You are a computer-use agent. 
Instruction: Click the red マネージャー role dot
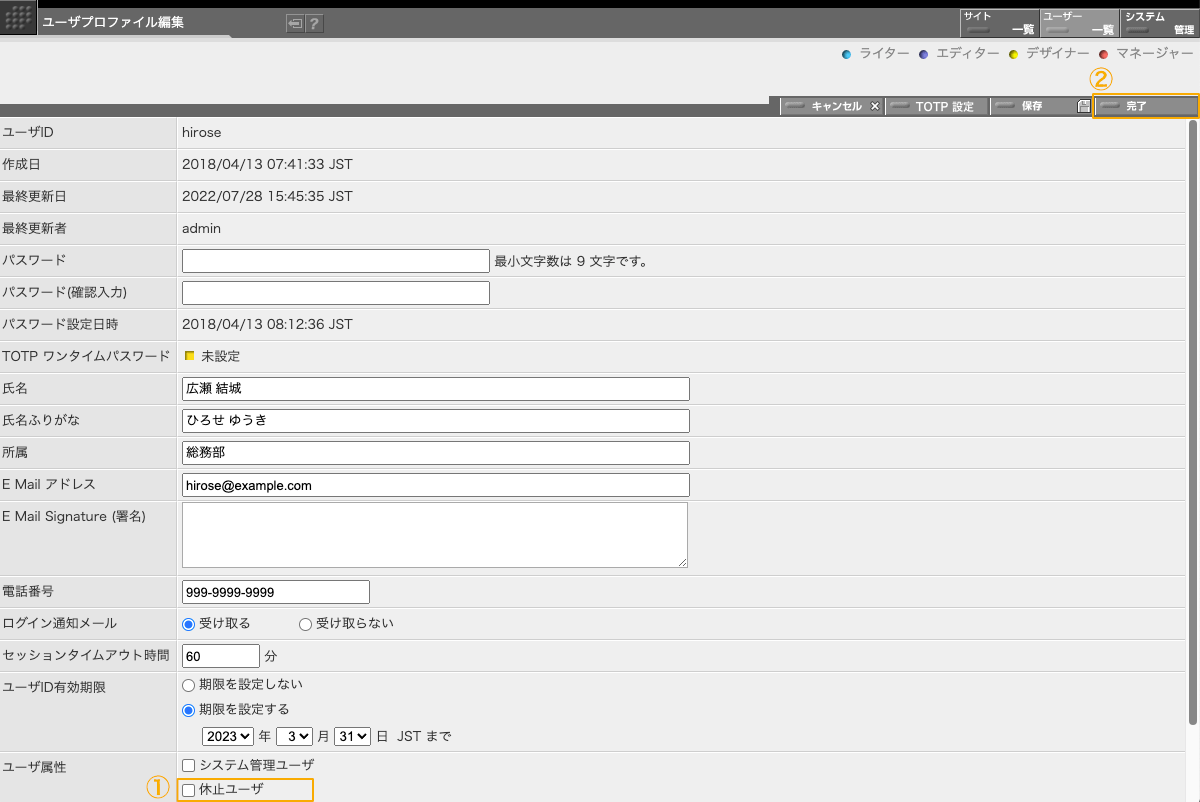(1103, 54)
